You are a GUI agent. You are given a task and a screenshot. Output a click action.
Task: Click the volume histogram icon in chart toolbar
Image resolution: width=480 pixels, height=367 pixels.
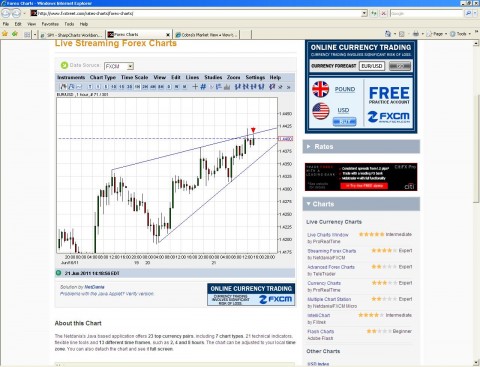pyautogui.click(x=227, y=87)
